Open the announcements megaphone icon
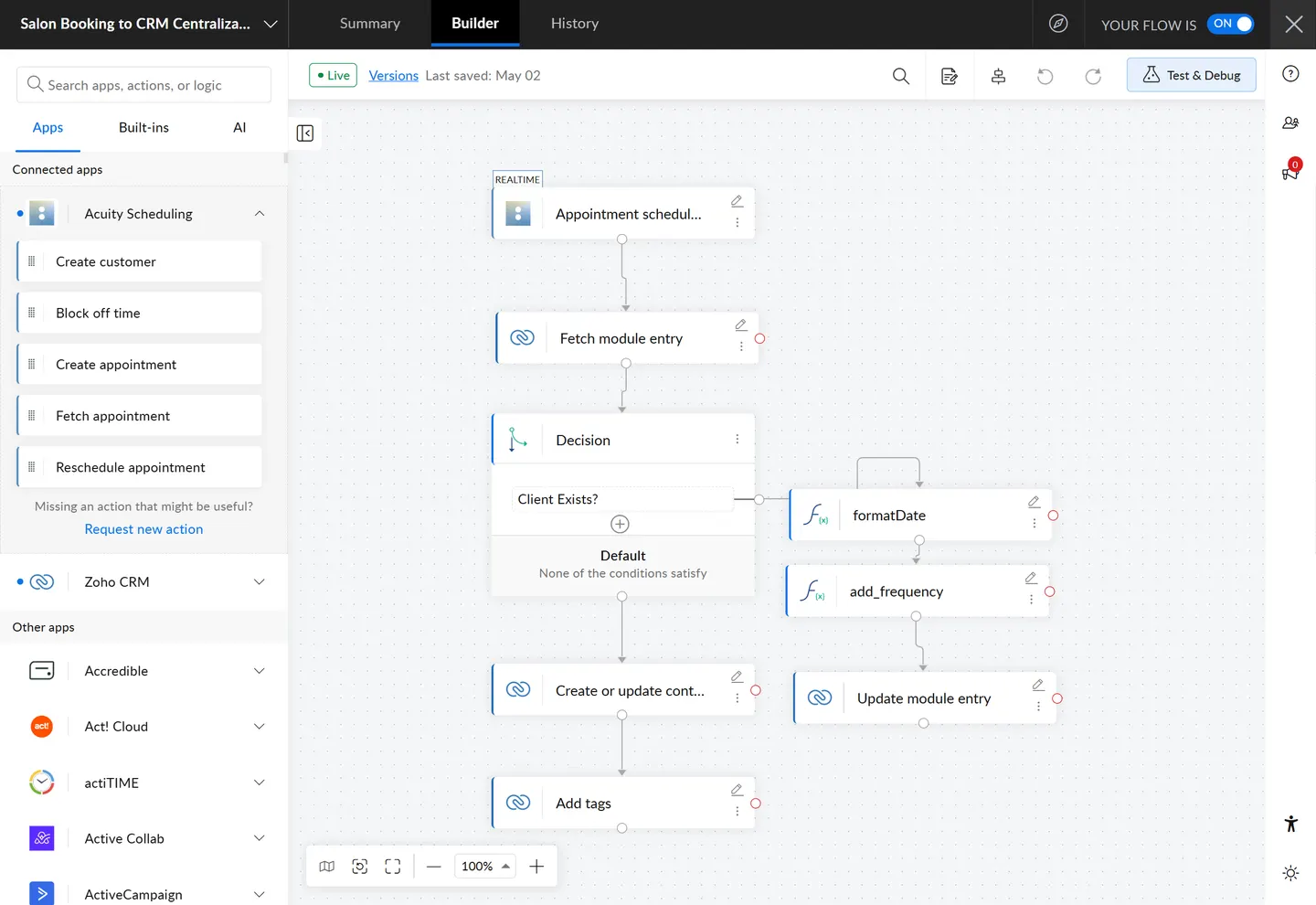 click(1290, 171)
